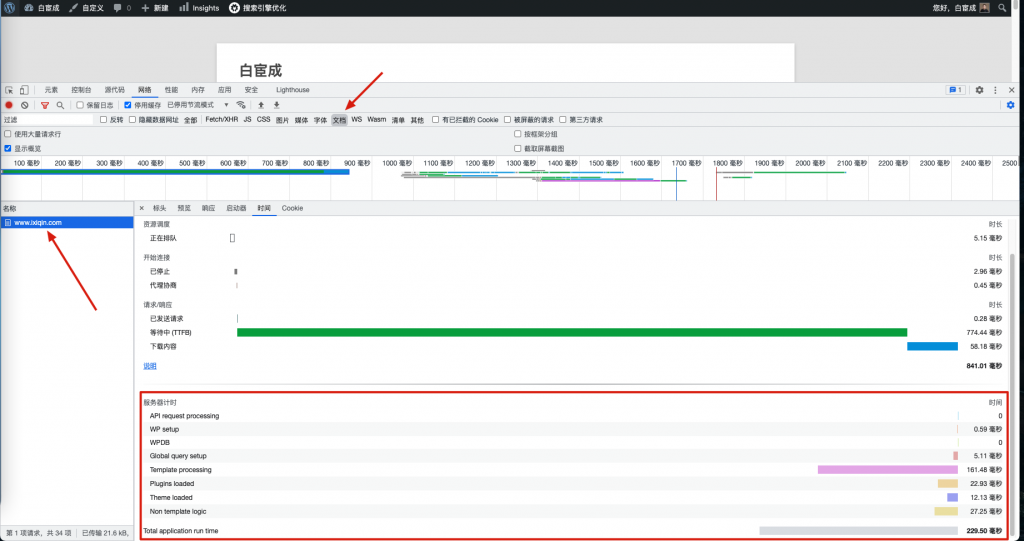1024x541 pixels.
Task: Click the 过滤 filter text field
Action: point(47,119)
